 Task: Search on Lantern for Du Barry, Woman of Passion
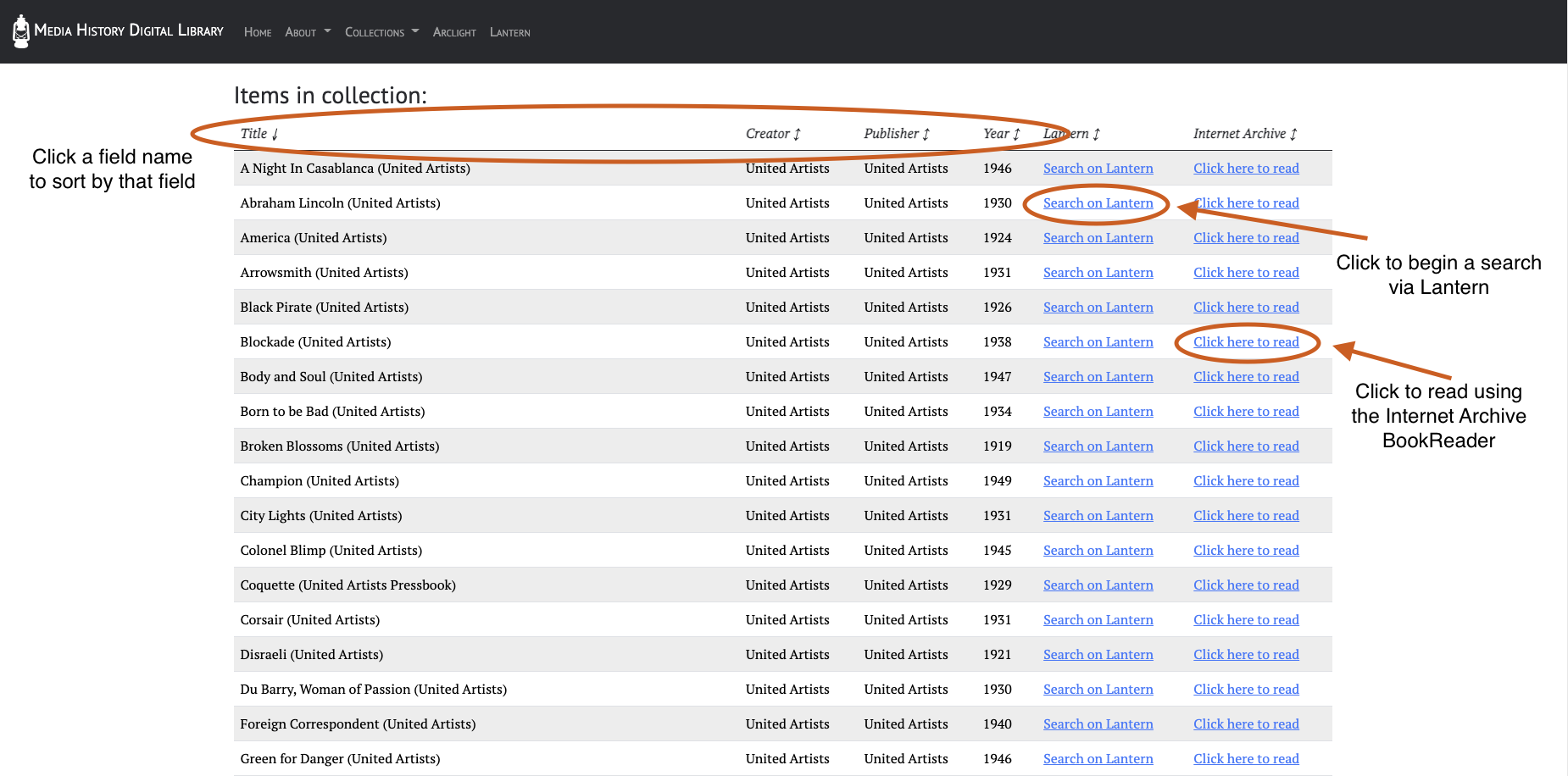(x=1098, y=690)
